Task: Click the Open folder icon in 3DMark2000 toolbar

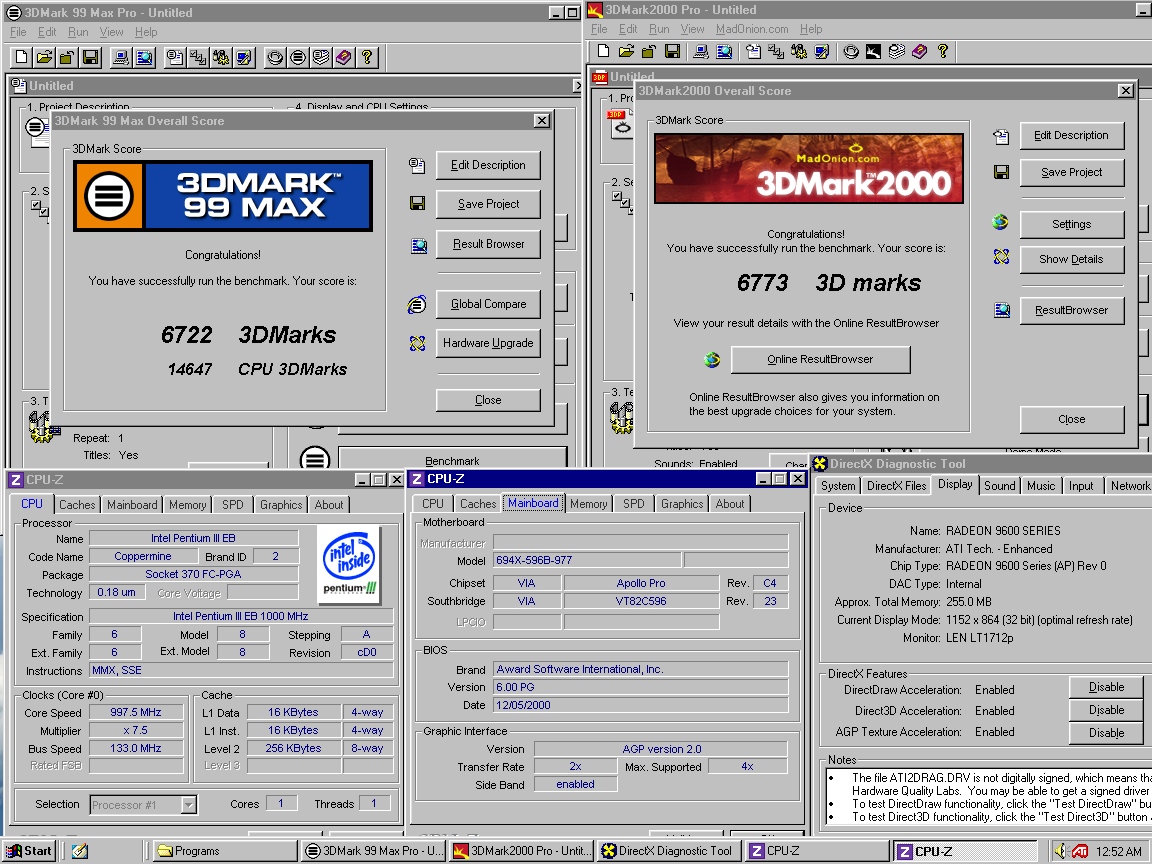Action: (x=626, y=51)
